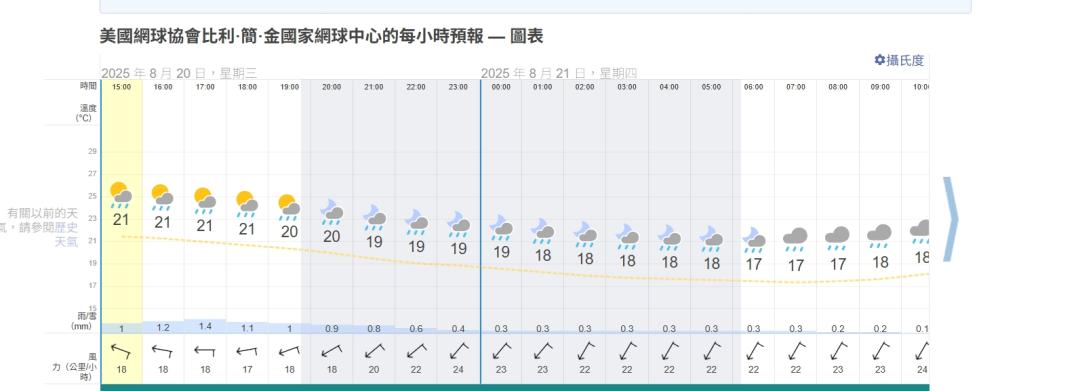The image size is (1080, 391).
Task: Click the 23:00 wind direction arrow
Action: click(x=459, y=351)
